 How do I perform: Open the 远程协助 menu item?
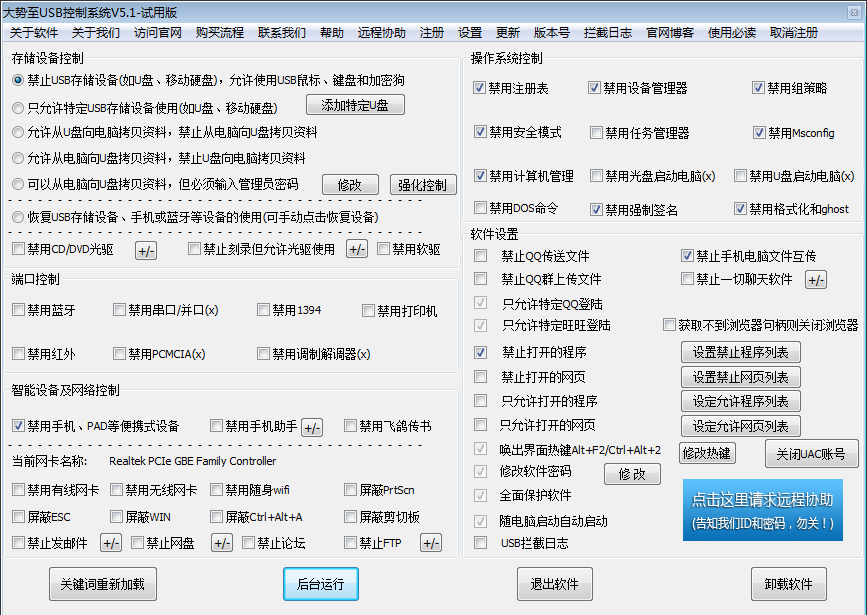[382, 32]
